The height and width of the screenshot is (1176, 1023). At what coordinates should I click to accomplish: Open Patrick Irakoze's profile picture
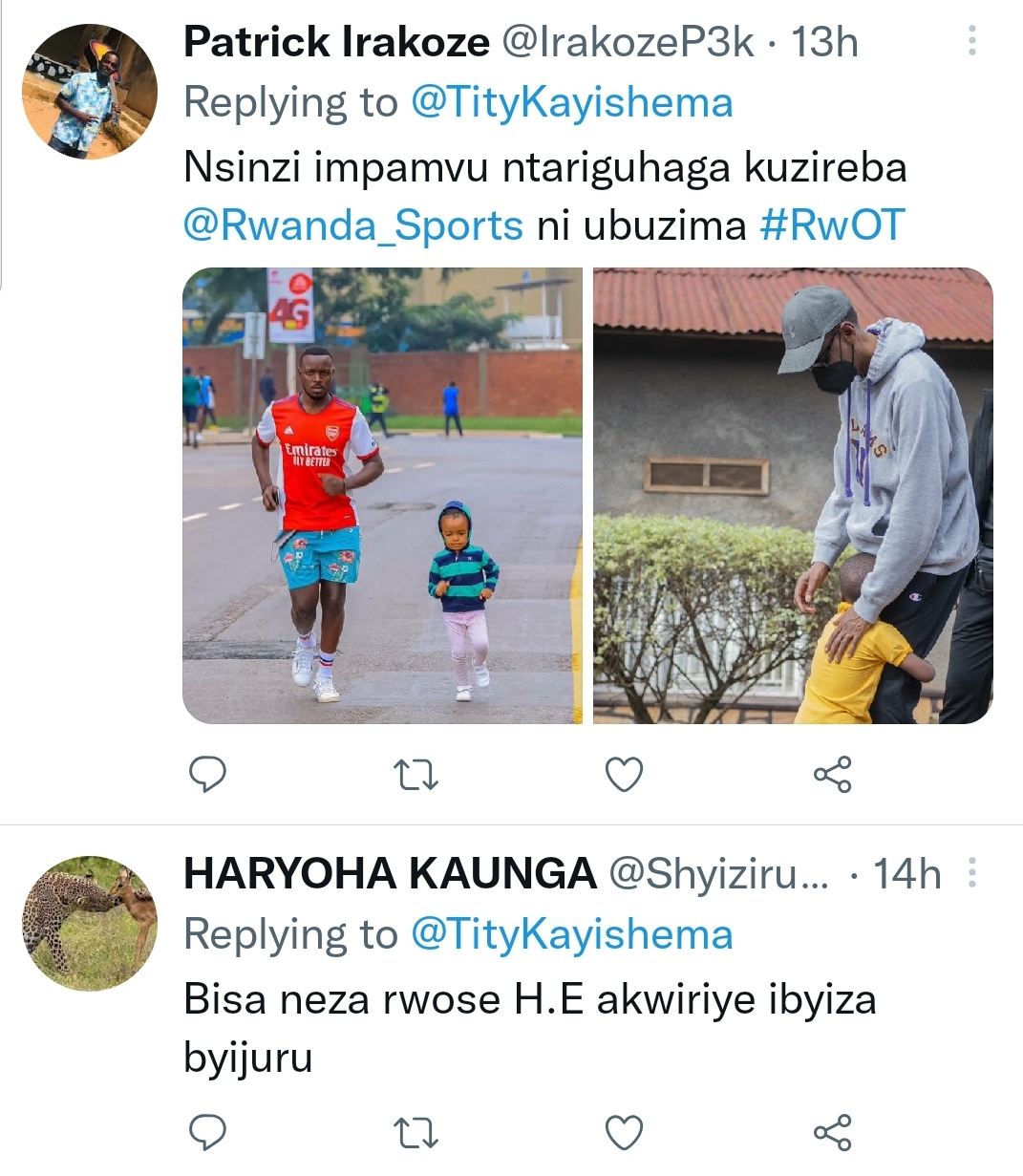(90, 92)
